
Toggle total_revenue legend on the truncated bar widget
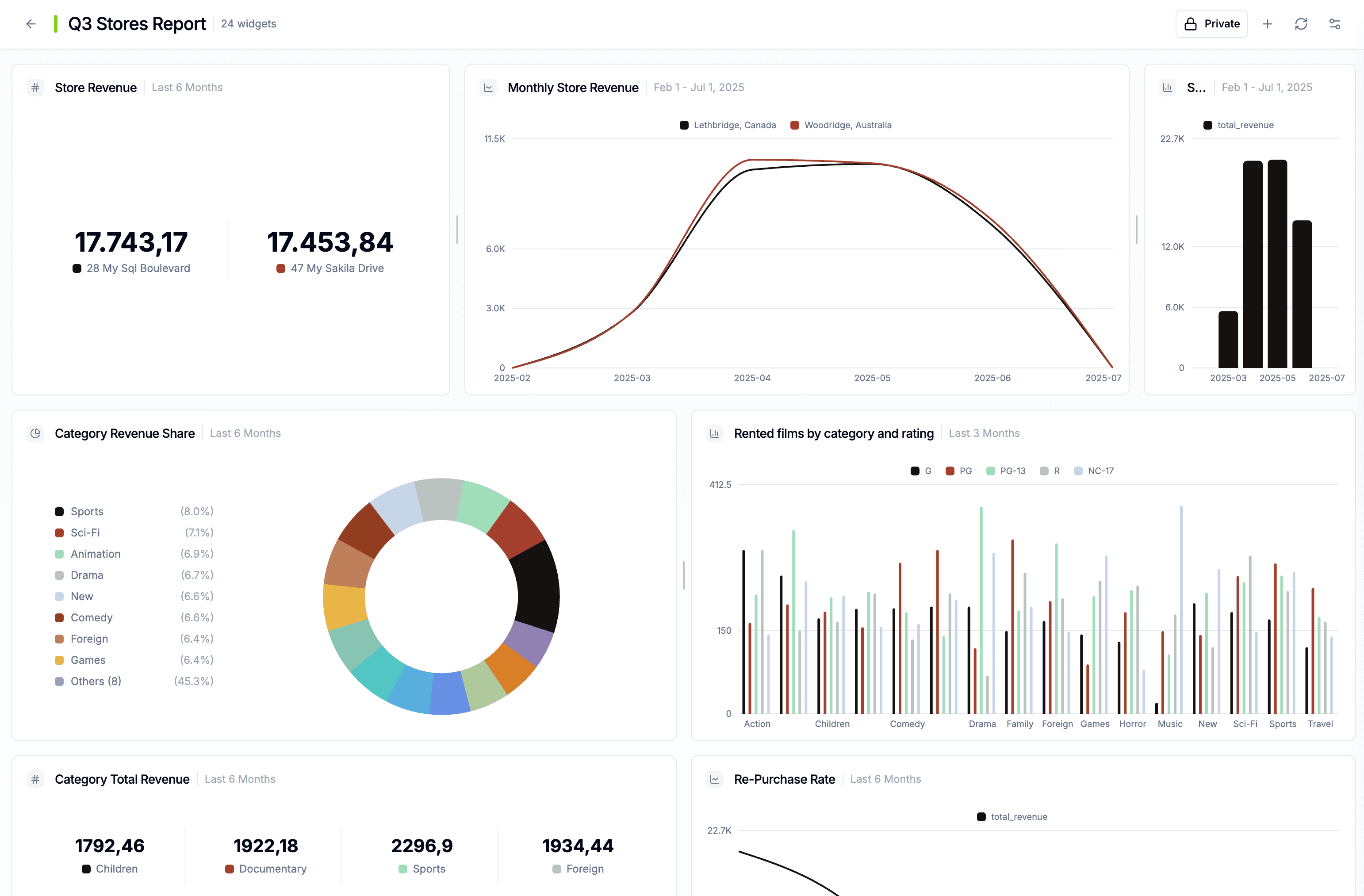(x=1238, y=125)
